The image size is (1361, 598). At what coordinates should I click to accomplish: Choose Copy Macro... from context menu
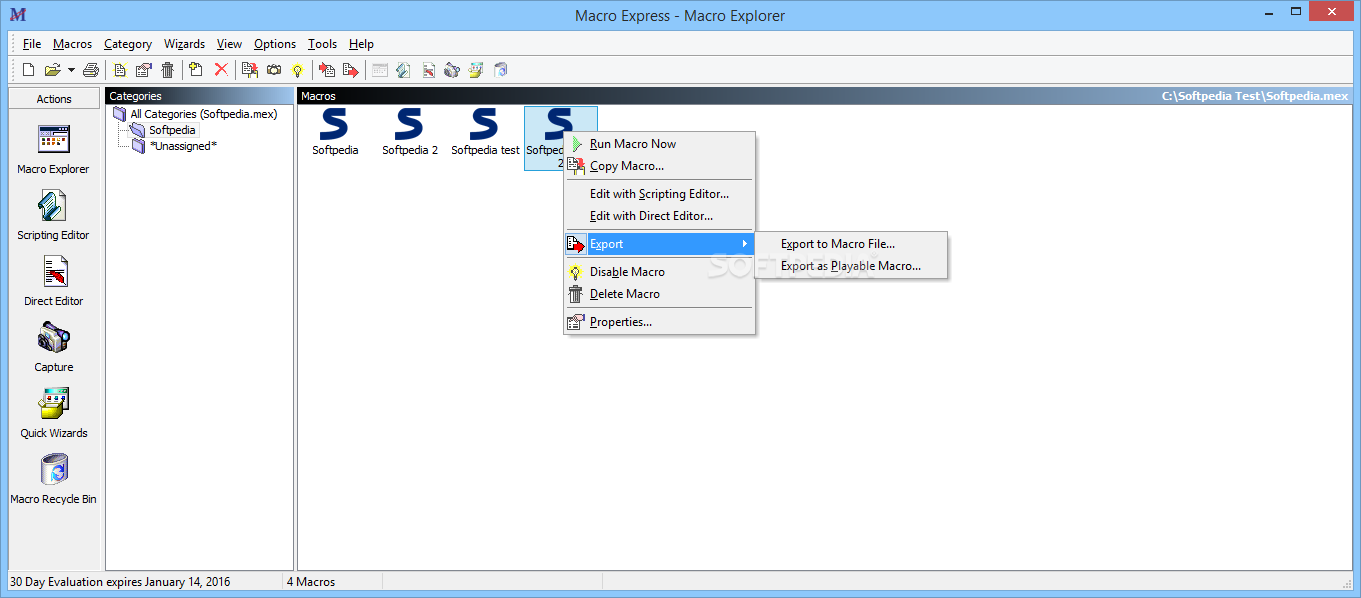pyautogui.click(x=659, y=166)
